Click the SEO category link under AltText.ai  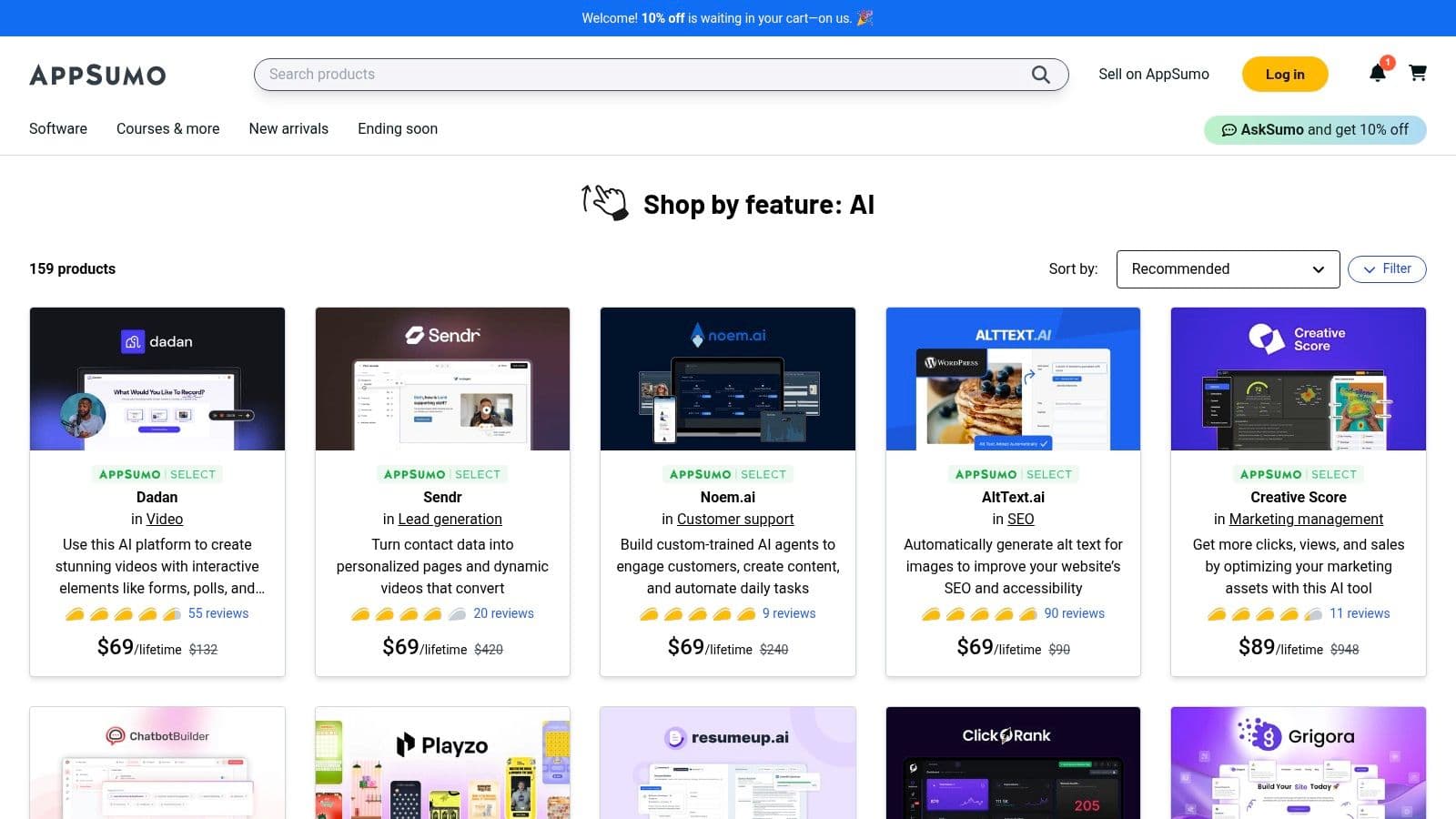1020,519
